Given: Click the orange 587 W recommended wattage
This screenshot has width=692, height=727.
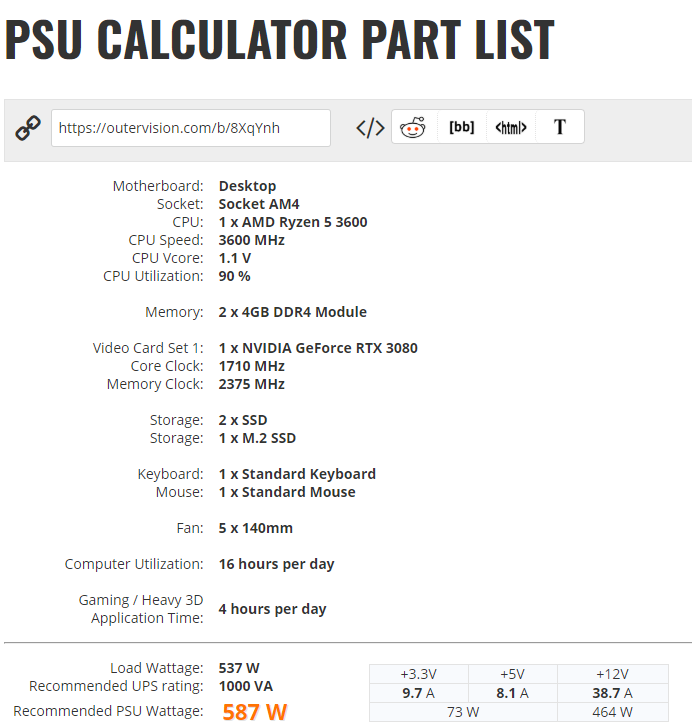Looking at the screenshot, I should coord(254,712).
